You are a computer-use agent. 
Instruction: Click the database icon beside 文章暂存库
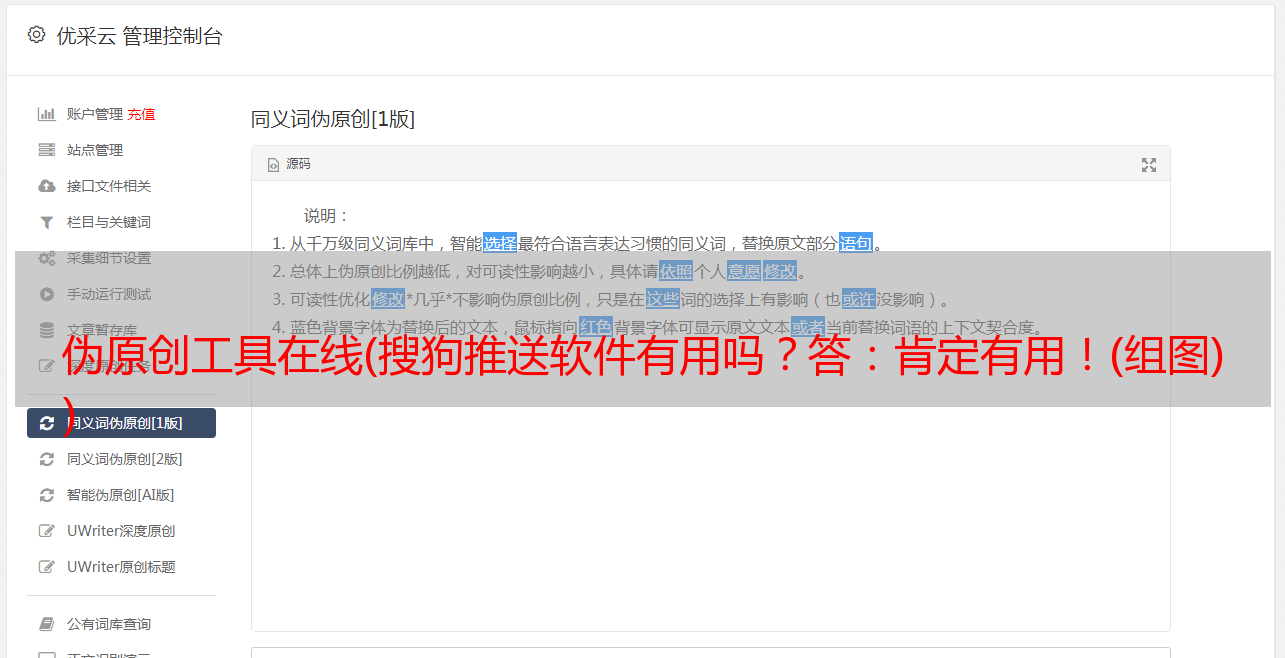click(x=46, y=330)
